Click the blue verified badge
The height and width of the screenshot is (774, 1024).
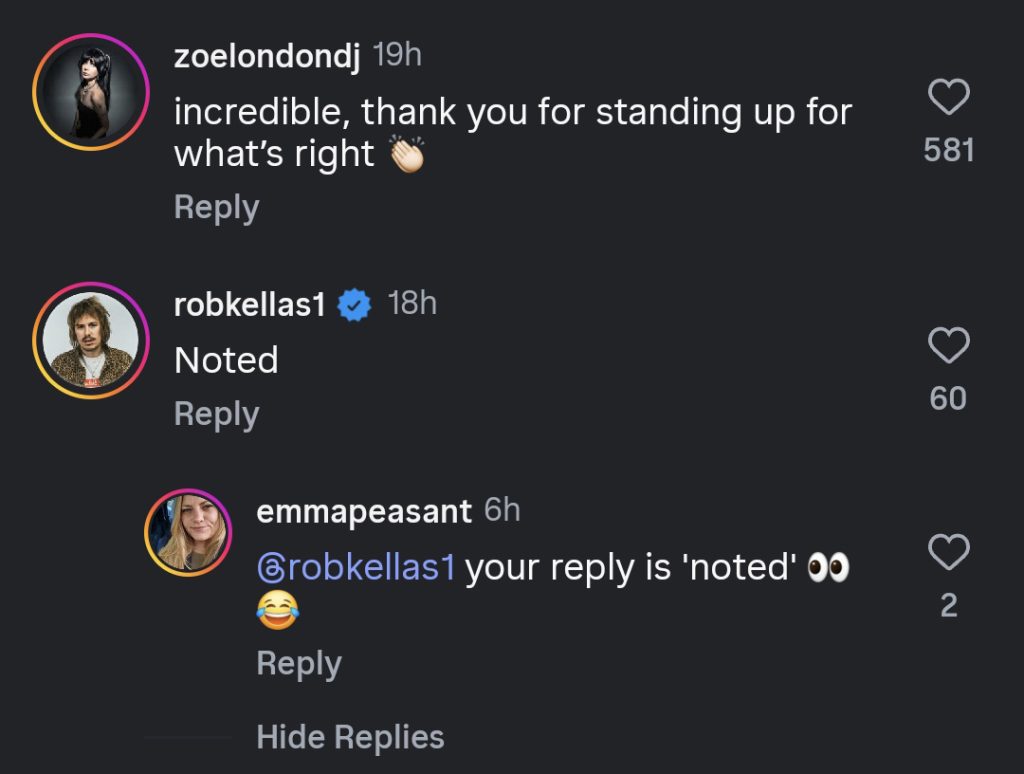[x=354, y=305]
